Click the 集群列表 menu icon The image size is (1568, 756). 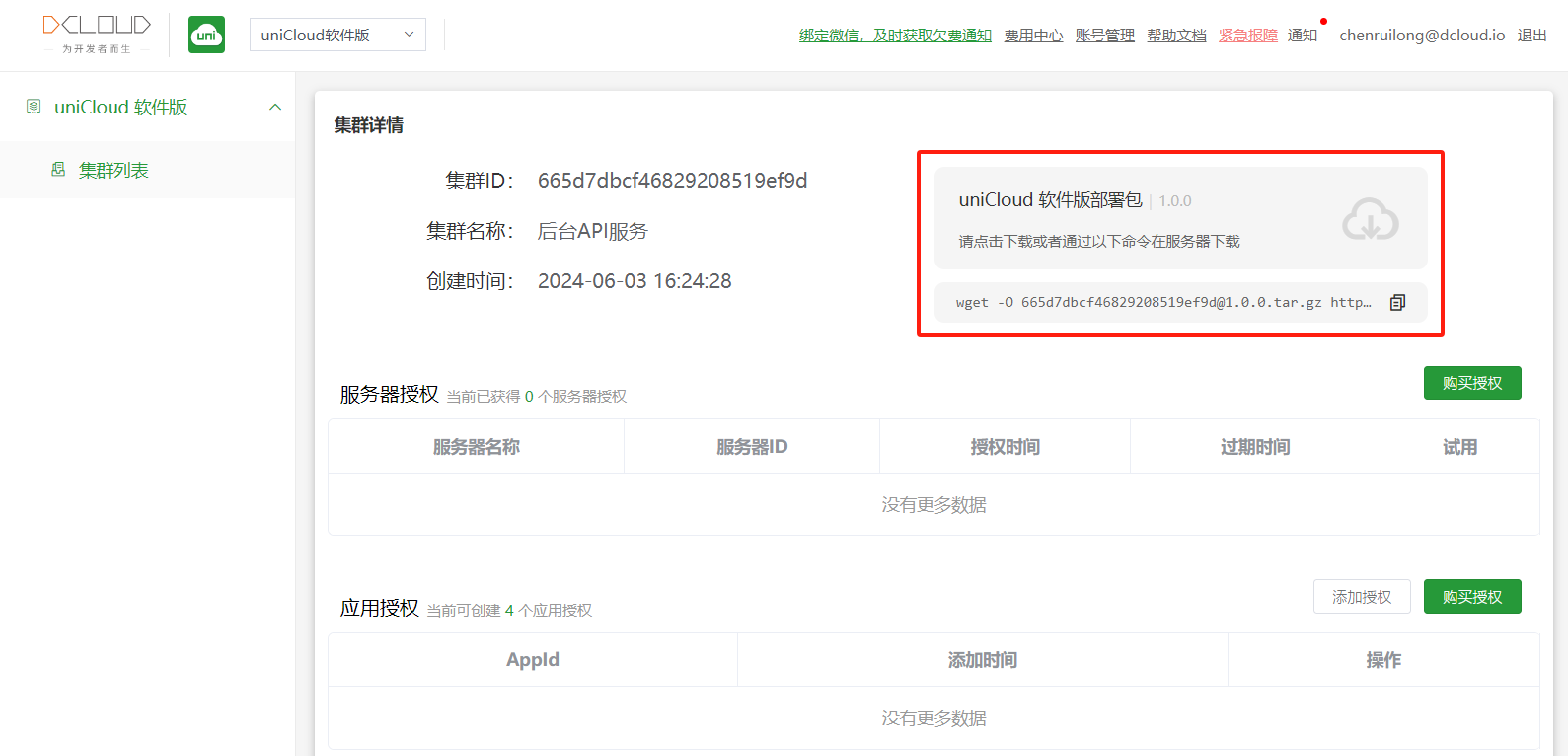(58, 170)
